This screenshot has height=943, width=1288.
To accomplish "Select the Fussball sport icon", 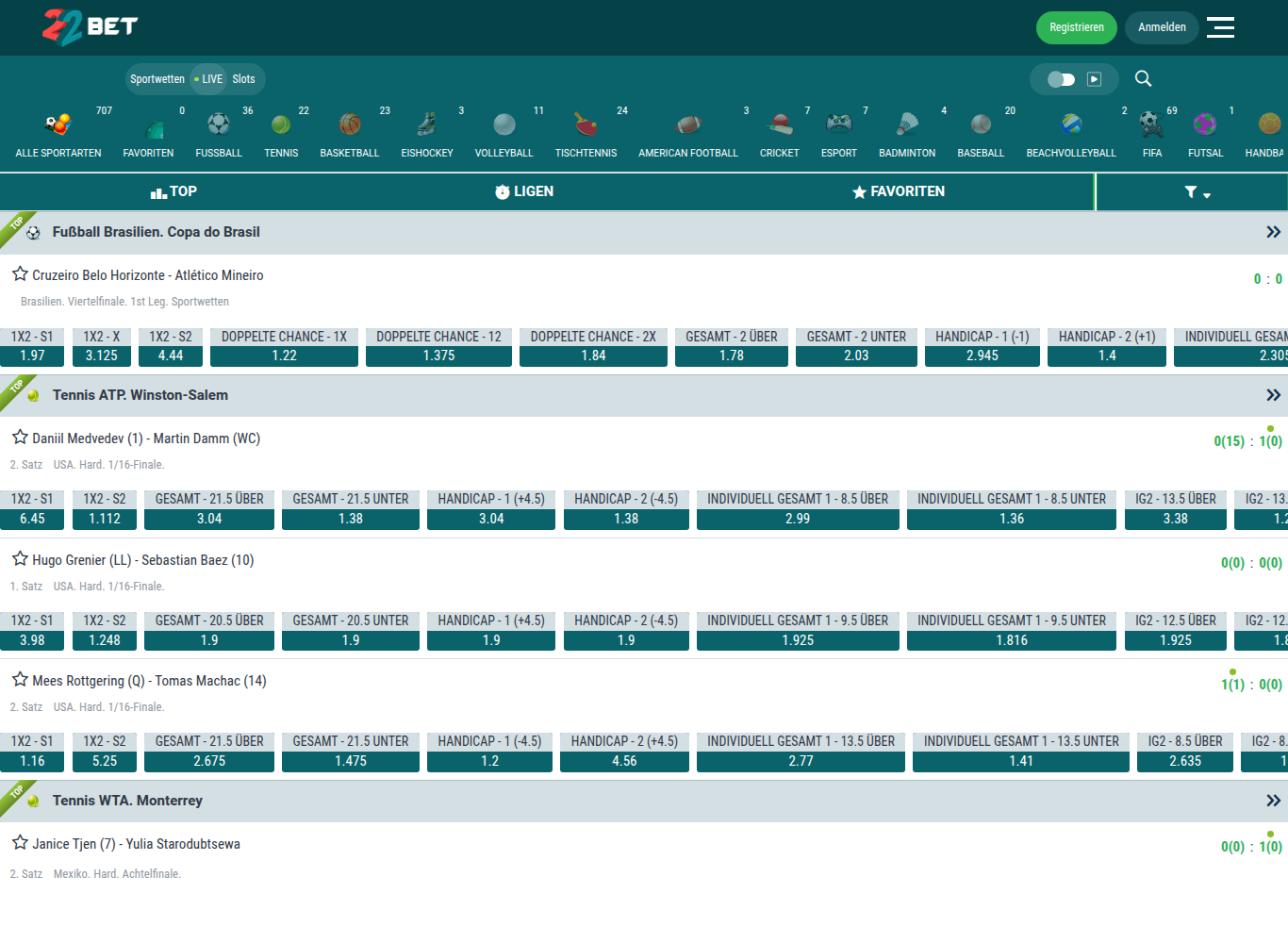I will pos(219,124).
